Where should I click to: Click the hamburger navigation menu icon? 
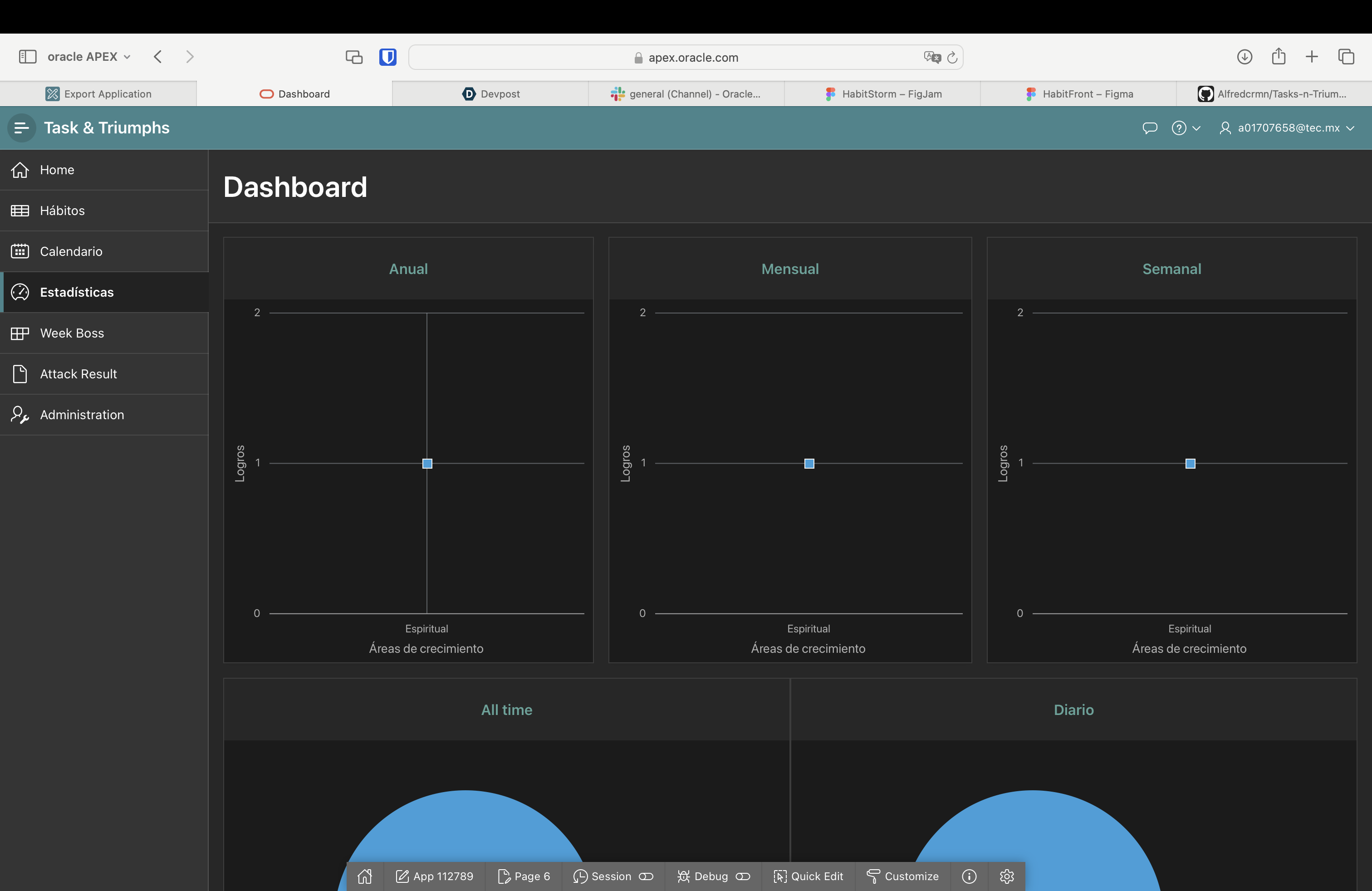pos(21,127)
